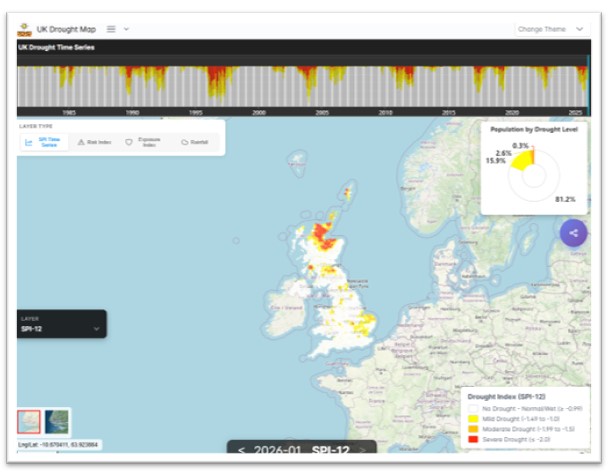Expand the SPI-12 layer dropdown
The width and height of the screenshot is (611, 476).
coord(96,328)
